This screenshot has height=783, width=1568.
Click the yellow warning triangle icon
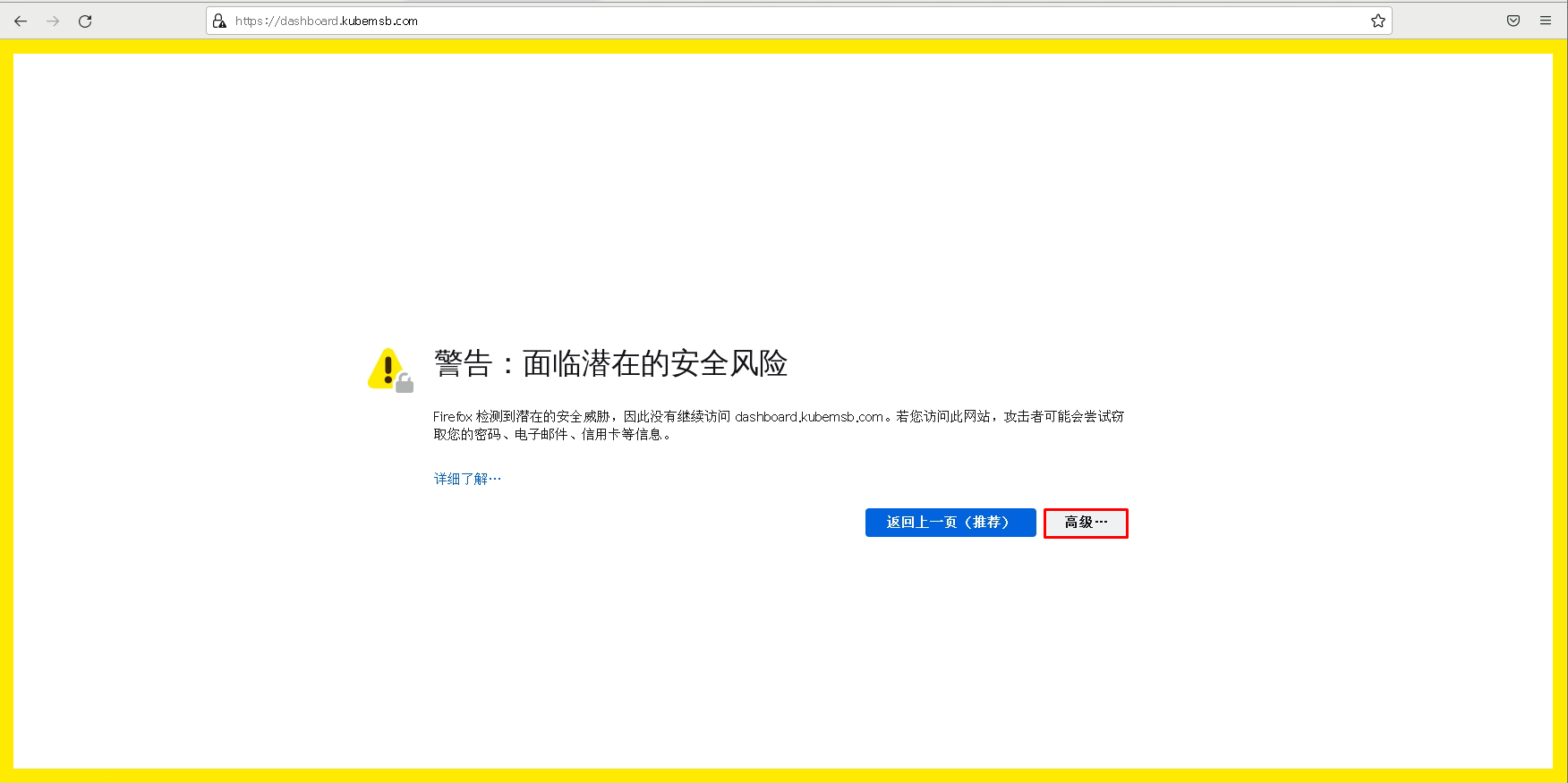pyautogui.click(x=390, y=370)
